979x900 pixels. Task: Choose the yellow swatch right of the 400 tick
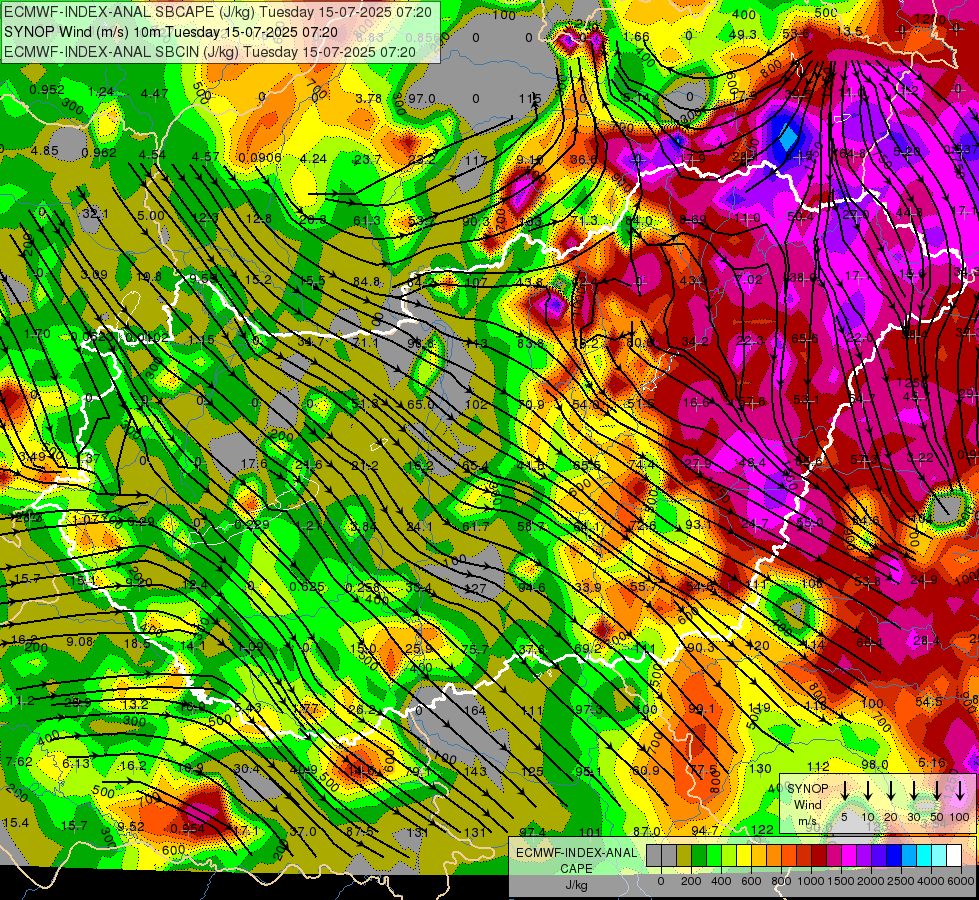tap(744, 856)
